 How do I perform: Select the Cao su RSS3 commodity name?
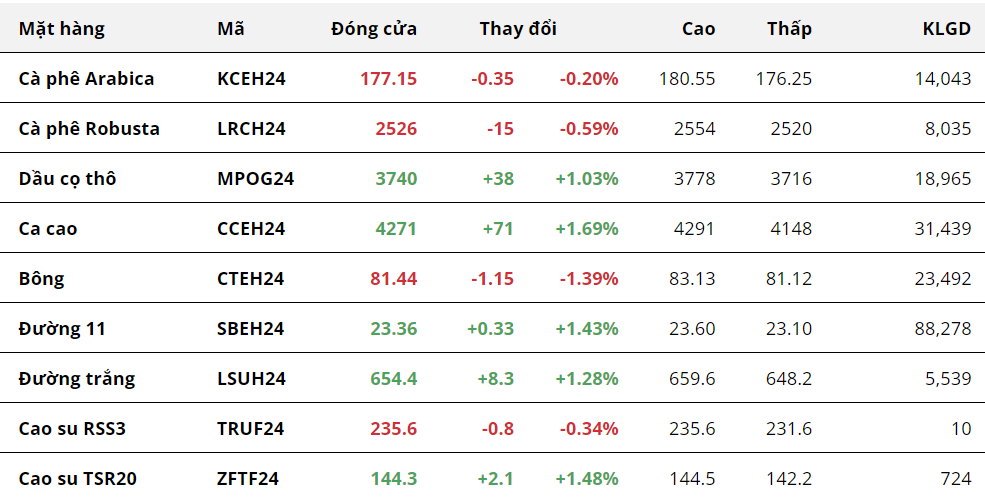click(72, 429)
